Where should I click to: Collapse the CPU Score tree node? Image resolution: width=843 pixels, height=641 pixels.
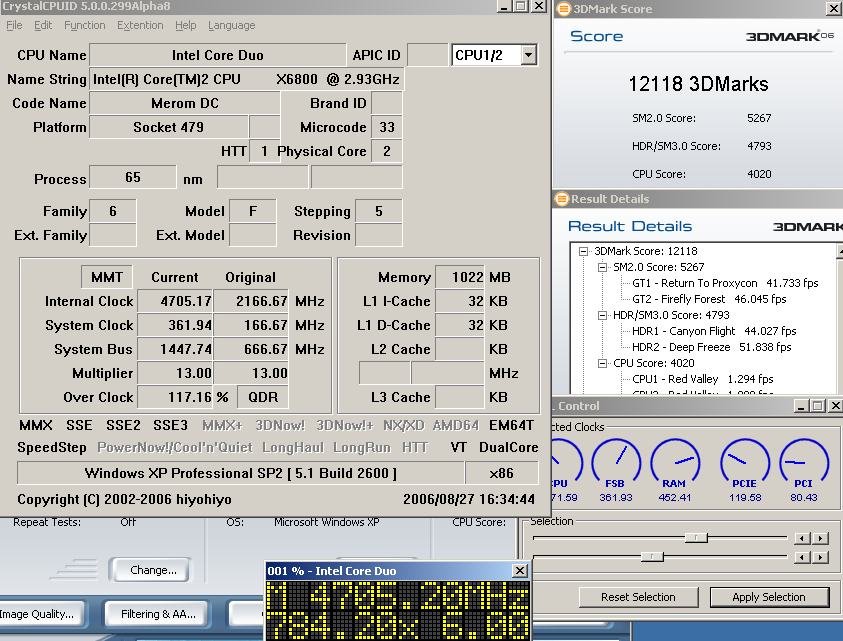tap(603, 364)
